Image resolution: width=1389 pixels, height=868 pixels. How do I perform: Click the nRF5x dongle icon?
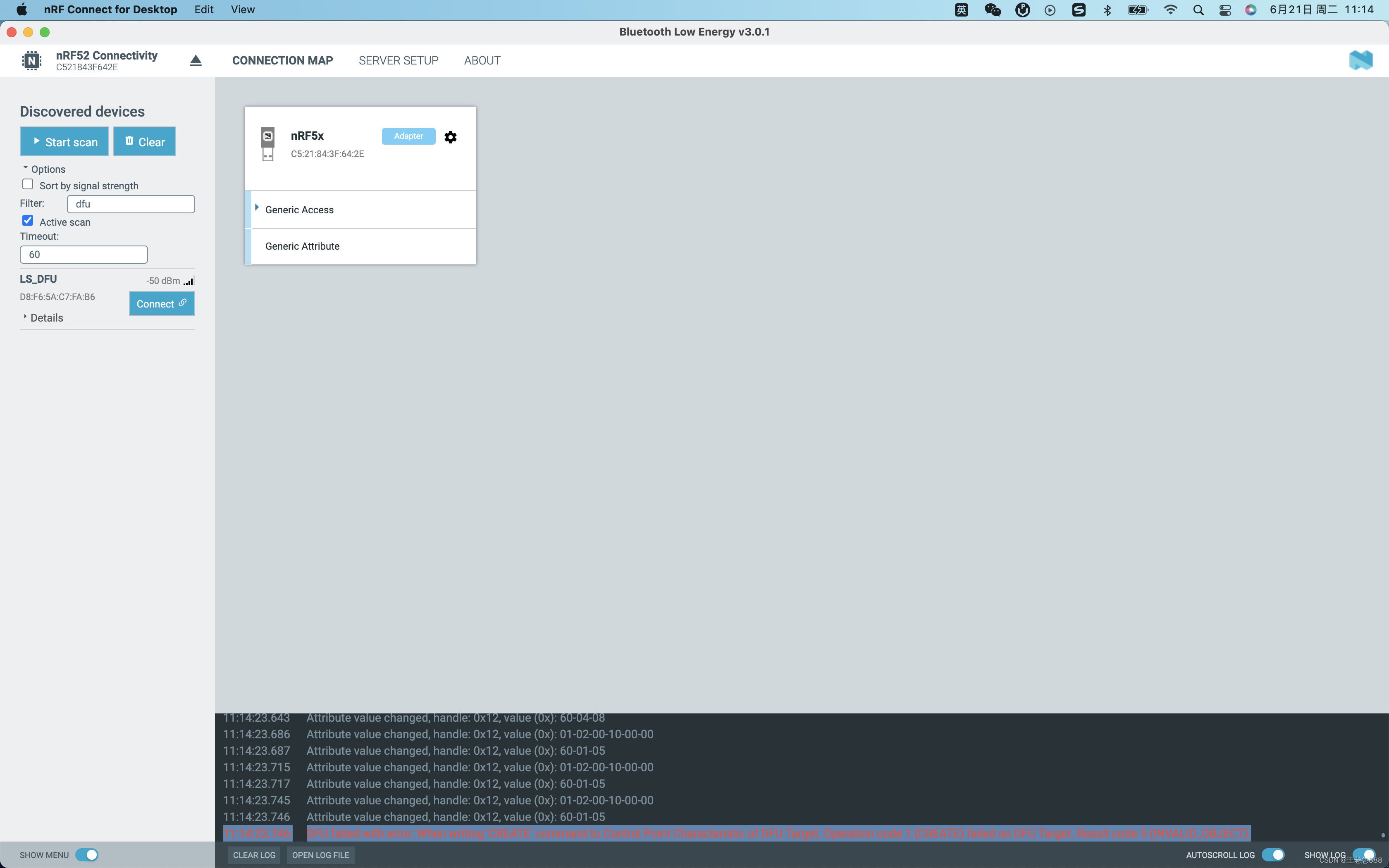[267, 143]
